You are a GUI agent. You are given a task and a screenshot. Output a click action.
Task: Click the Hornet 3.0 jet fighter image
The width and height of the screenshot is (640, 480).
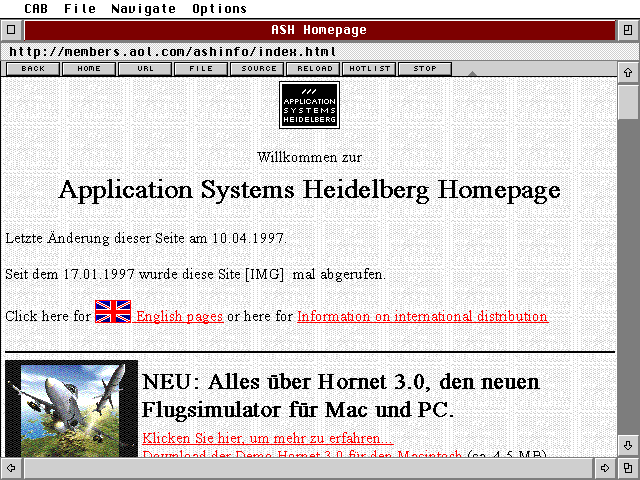click(71, 409)
